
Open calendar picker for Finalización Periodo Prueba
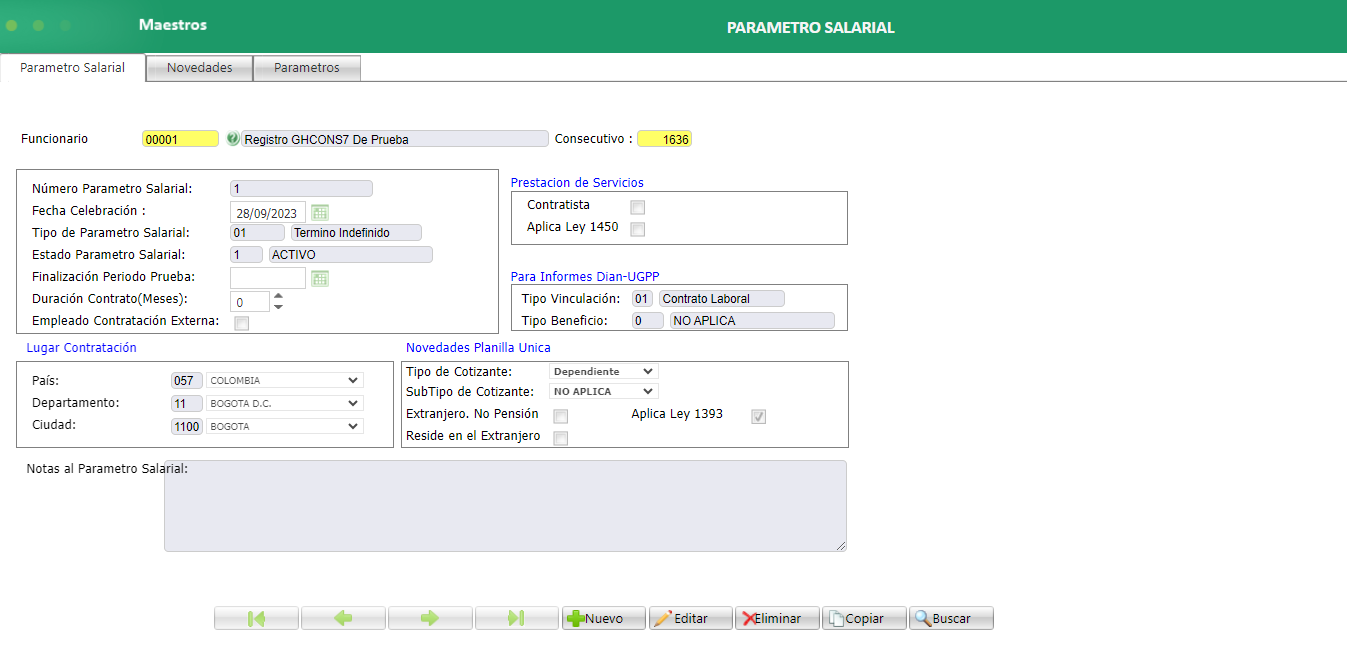click(320, 278)
